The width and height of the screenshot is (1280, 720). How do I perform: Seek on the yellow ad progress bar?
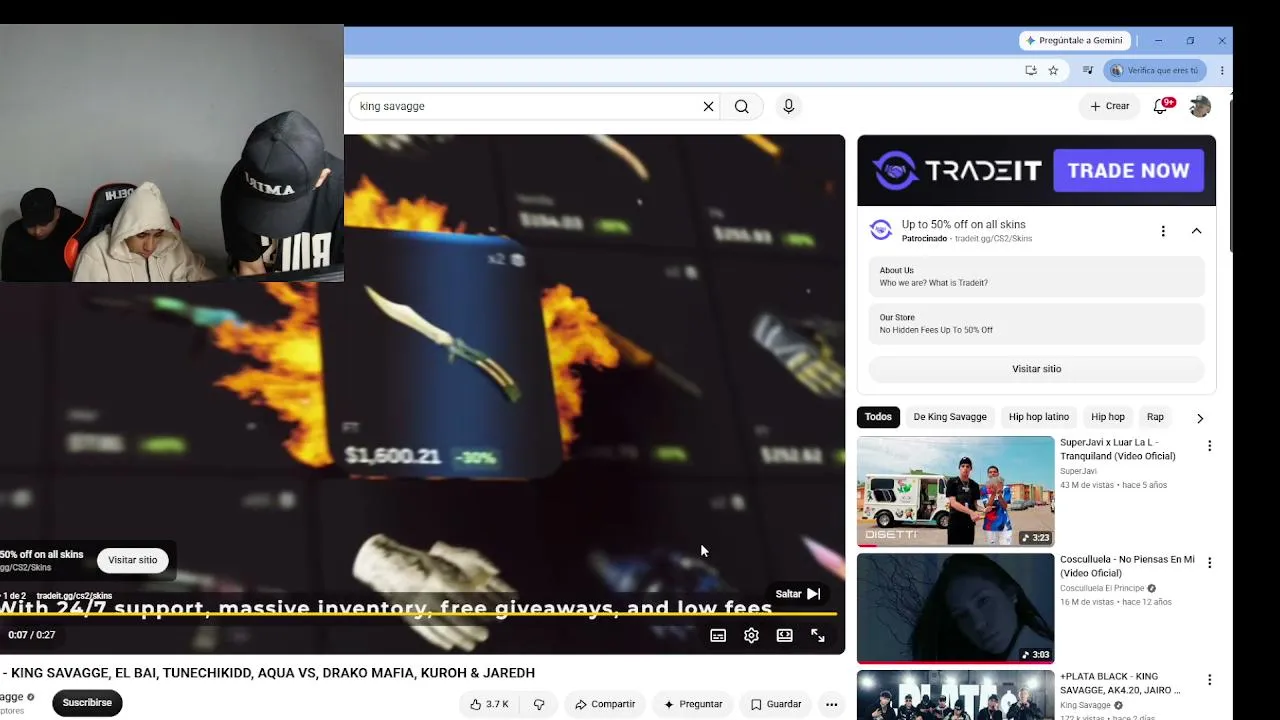(x=418, y=614)
